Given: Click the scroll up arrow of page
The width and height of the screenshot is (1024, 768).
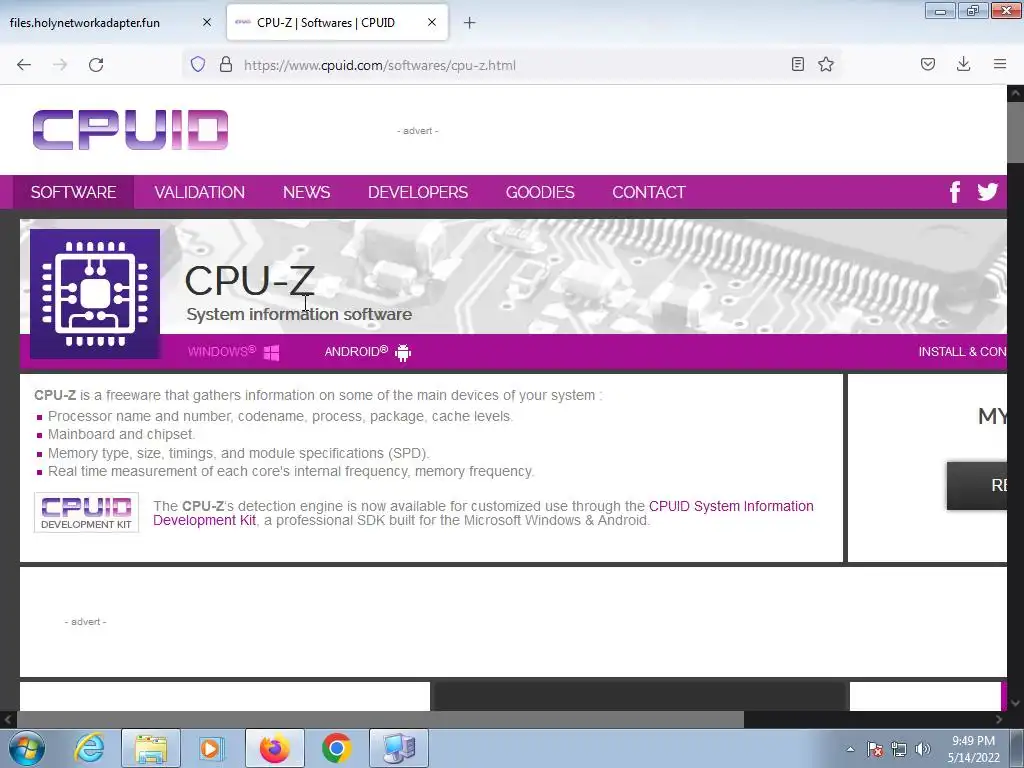Looking at the screenshot, I should pos(1015,93).
